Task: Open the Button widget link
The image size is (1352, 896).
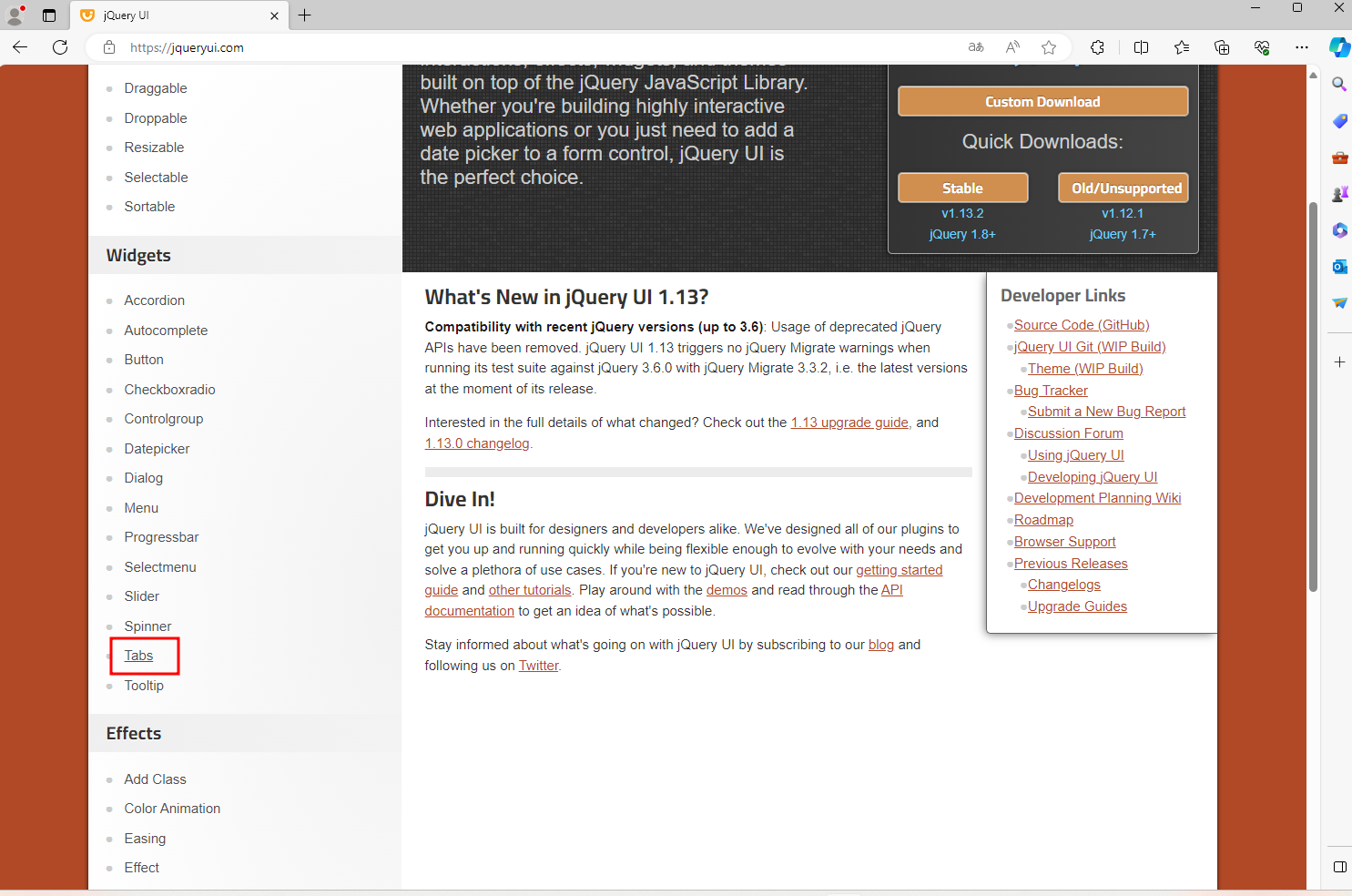Action: [x=144, y=360]
